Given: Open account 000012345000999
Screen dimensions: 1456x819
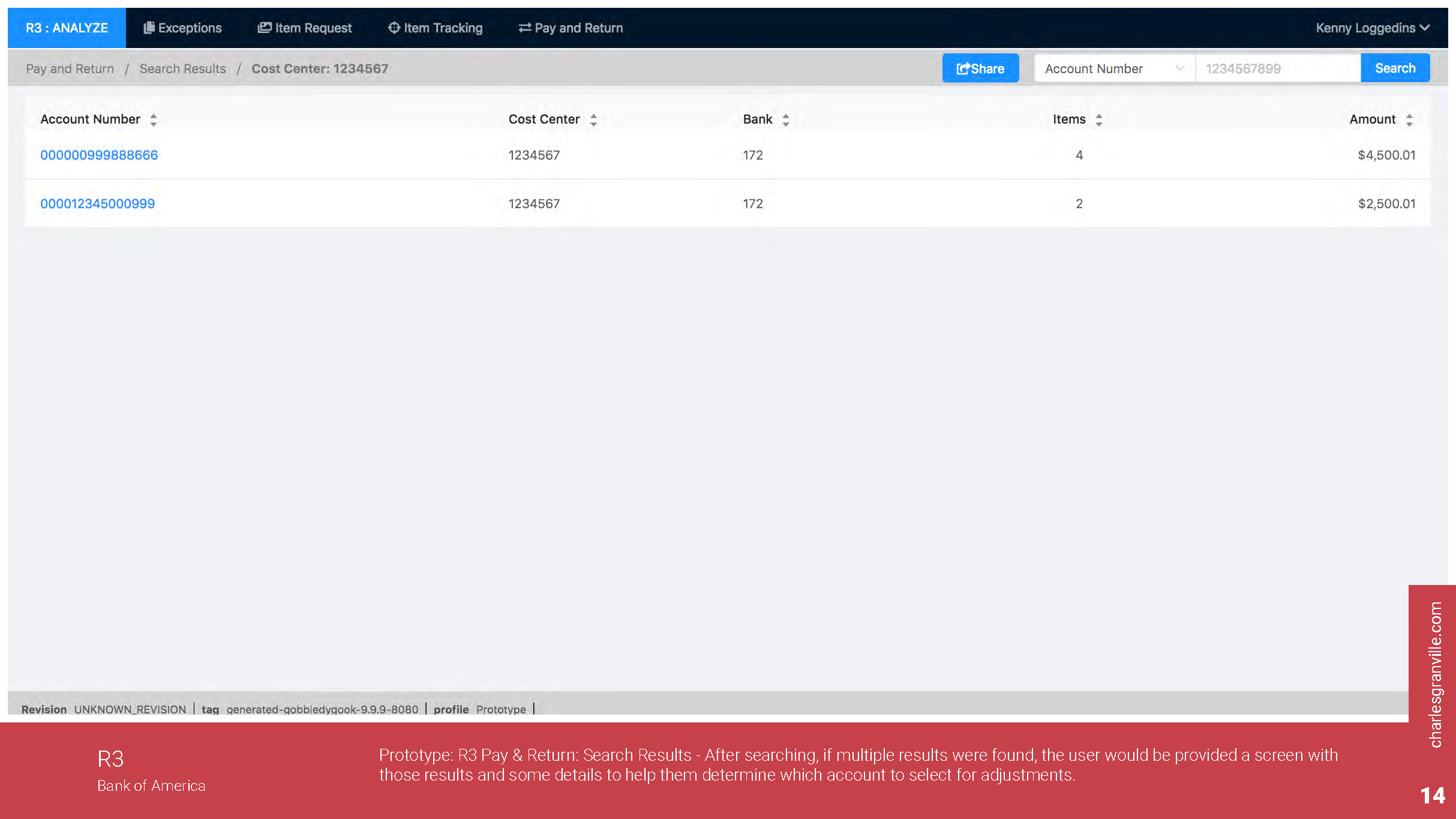Looking at the screenshot, I should pyautogui.click(x=97, y=203).
